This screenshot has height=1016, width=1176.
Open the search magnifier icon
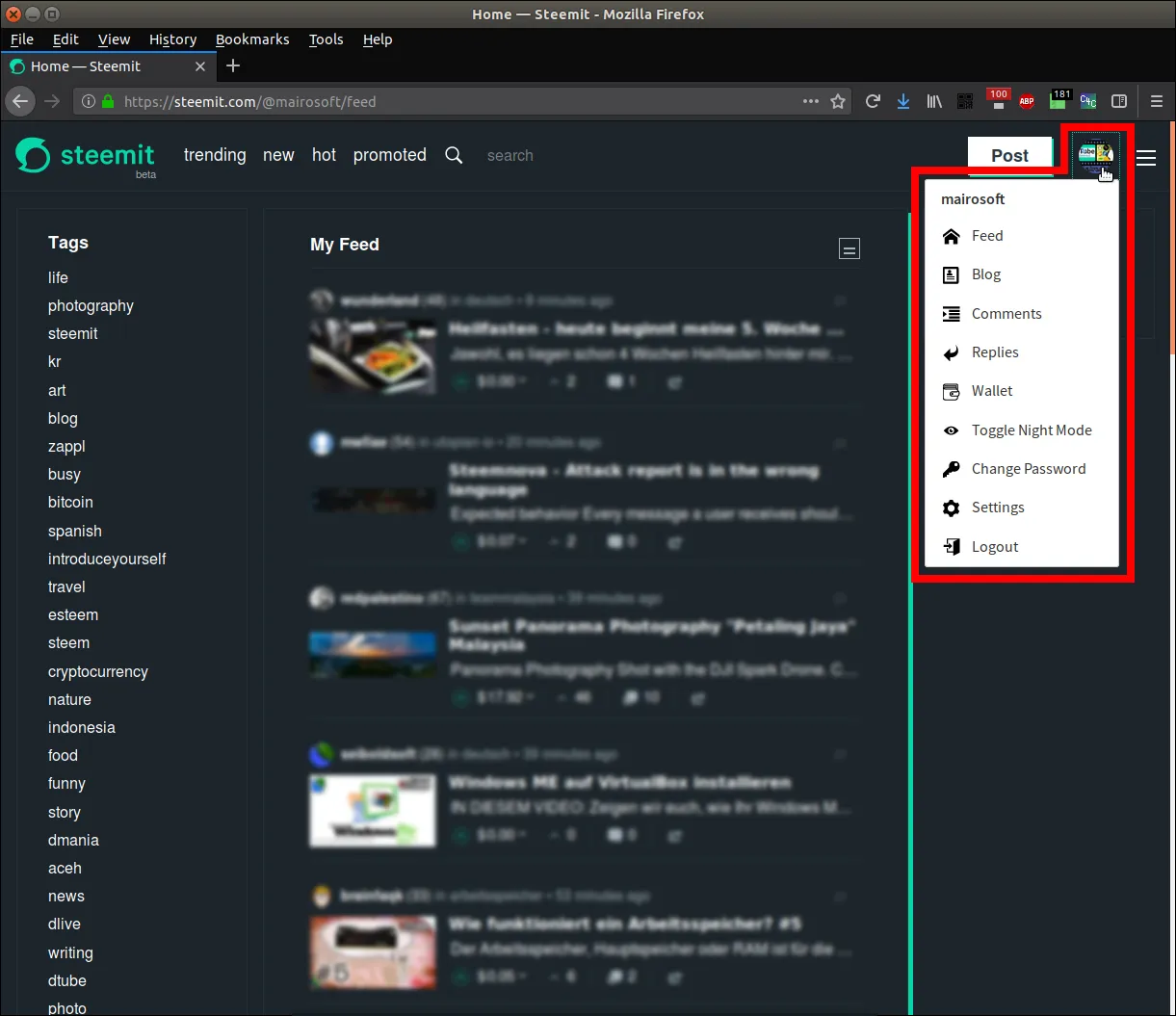[x=454, y=155]
